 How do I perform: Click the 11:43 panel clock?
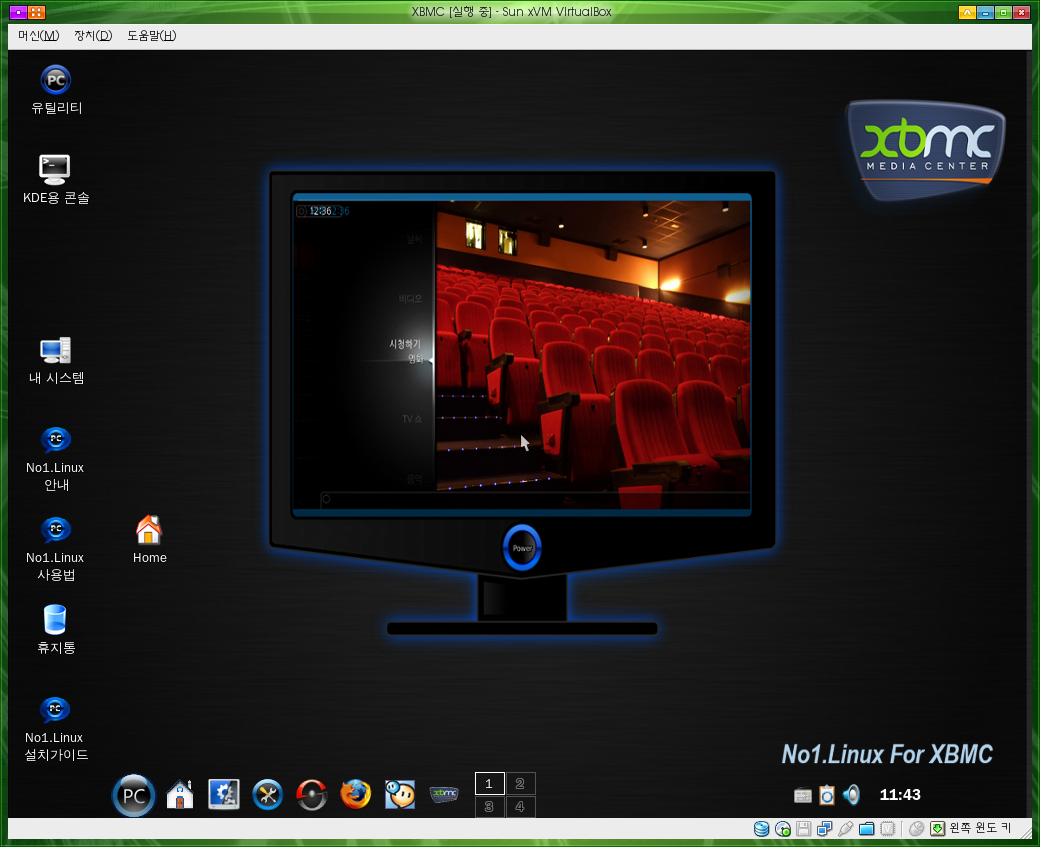point(899,794)
